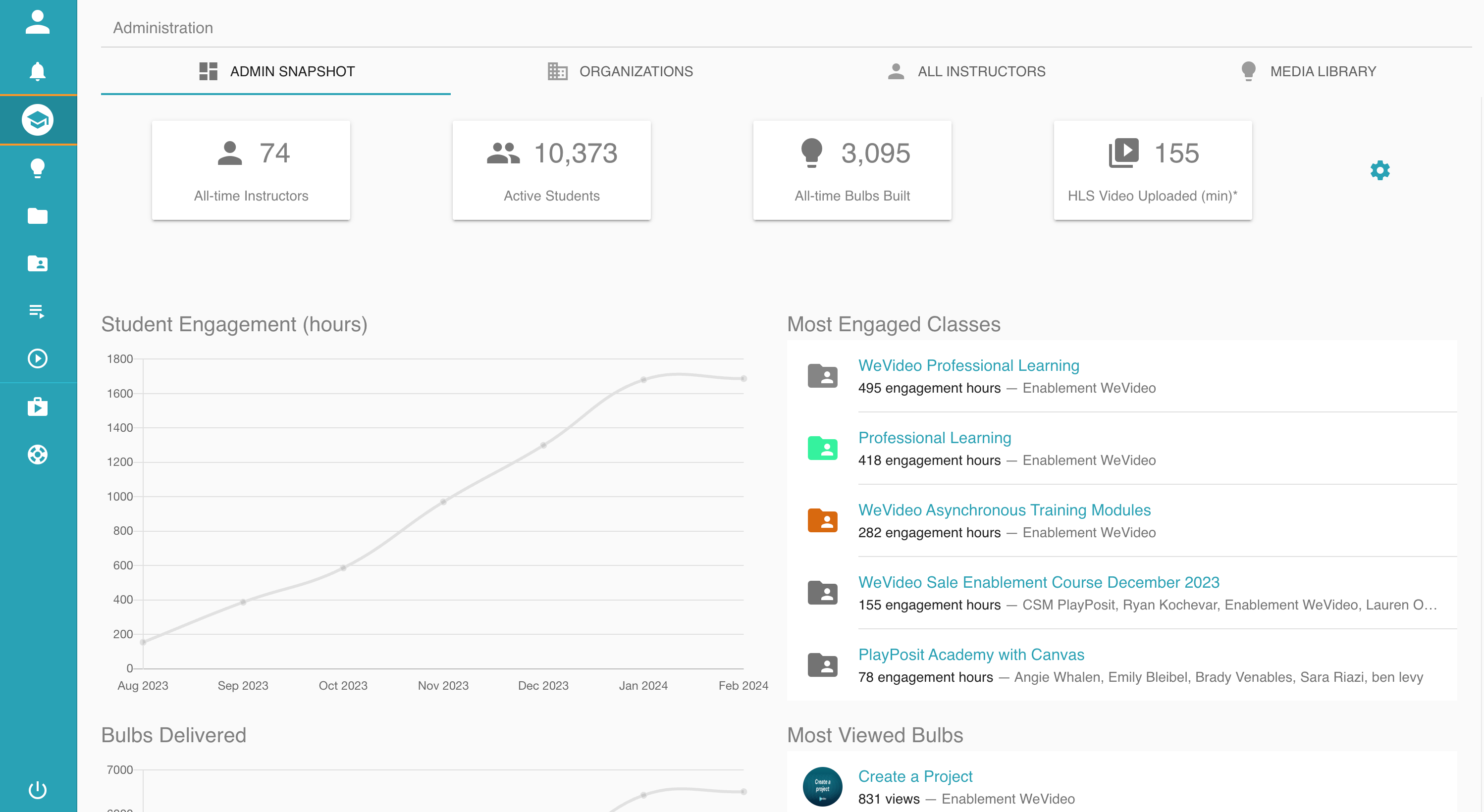Click the circled play sidebar icon

[x=38, y=359]
